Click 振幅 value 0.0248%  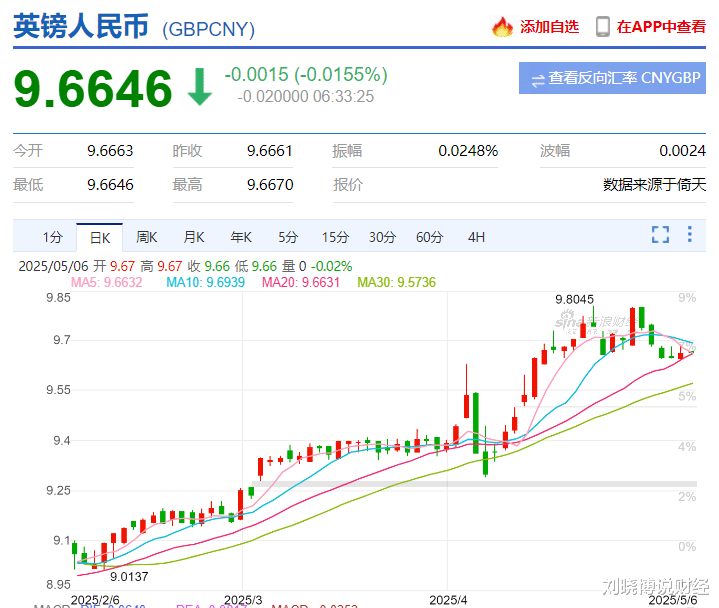coord(468,151)
